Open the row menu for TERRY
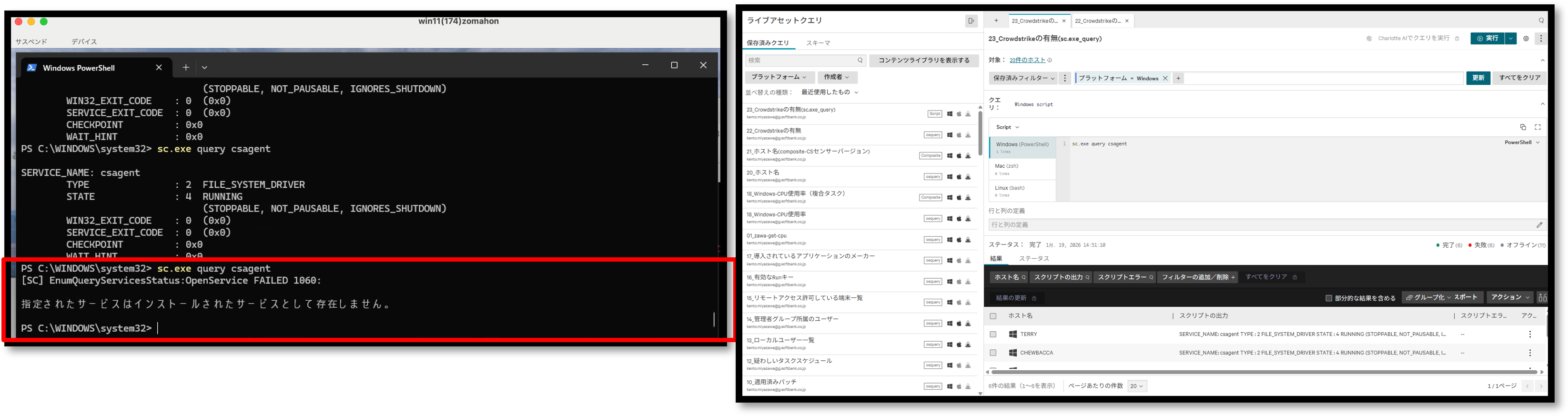The width and height of the screenshot is (1568, 416). coord(1530,335)
